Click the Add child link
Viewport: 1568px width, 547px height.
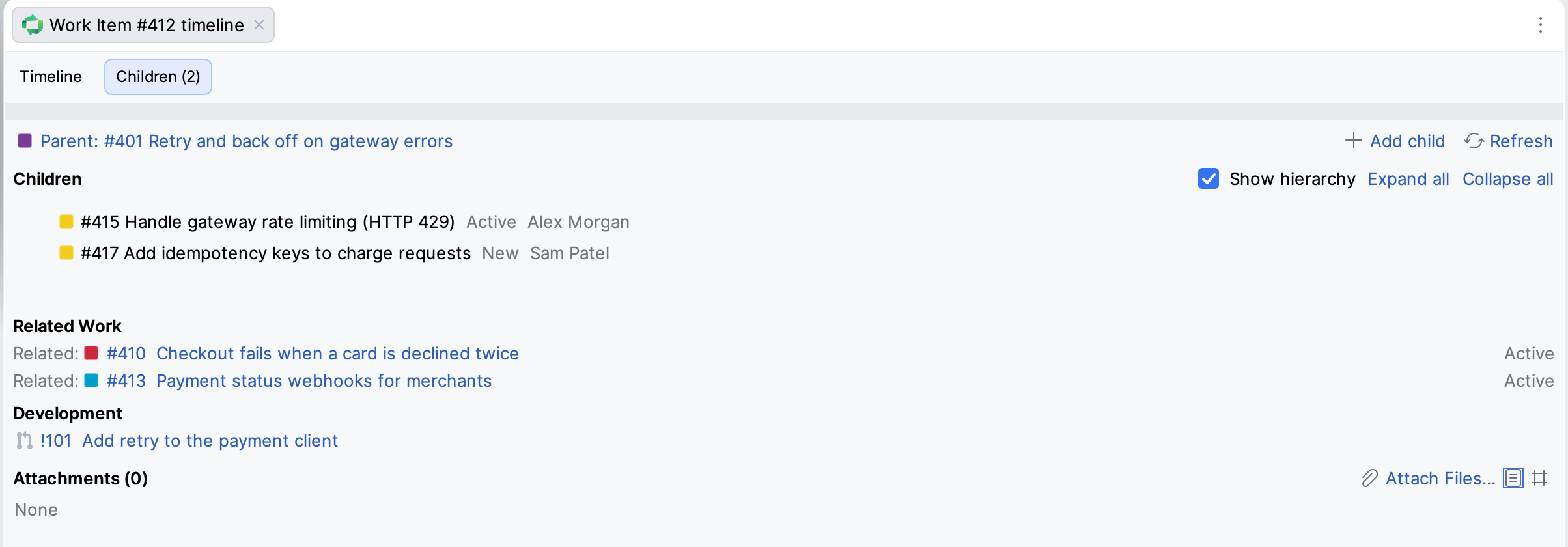(1407, 141)
